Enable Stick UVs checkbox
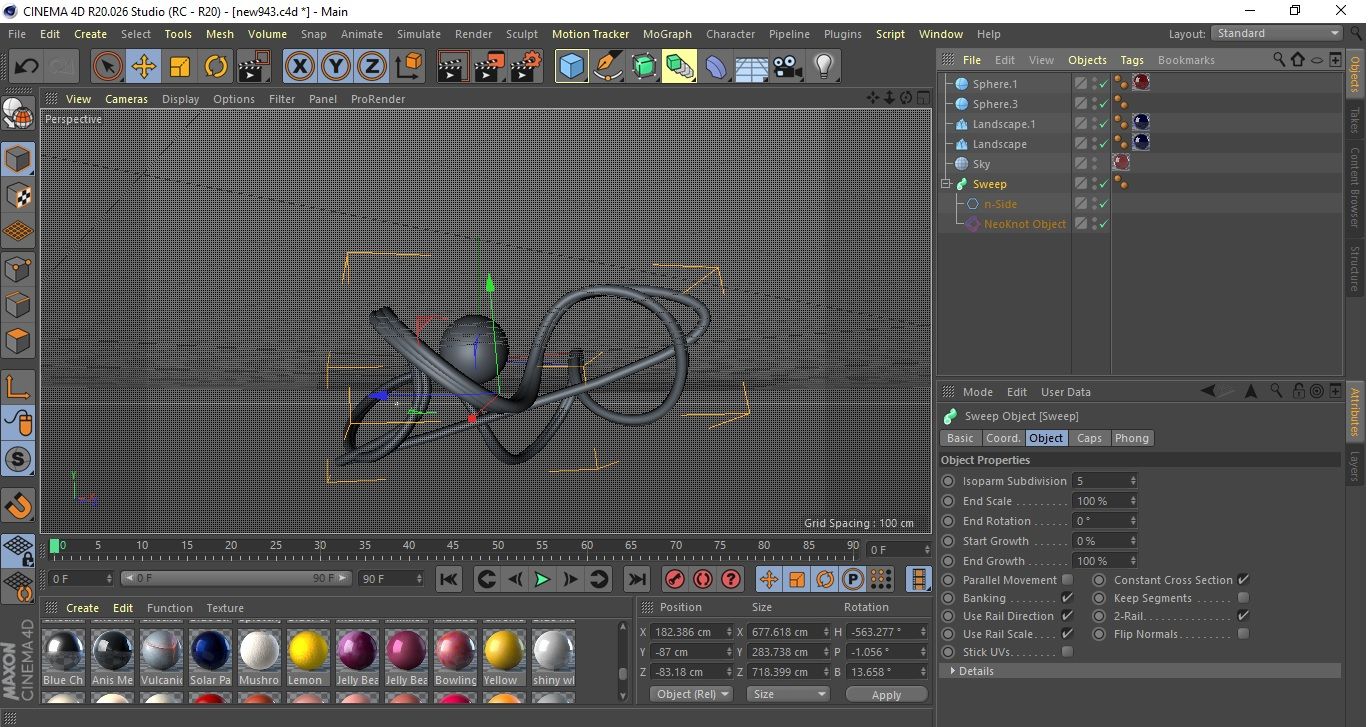Image resolution: width=1369 pixels, height=727 pixels. (1067, 652)
